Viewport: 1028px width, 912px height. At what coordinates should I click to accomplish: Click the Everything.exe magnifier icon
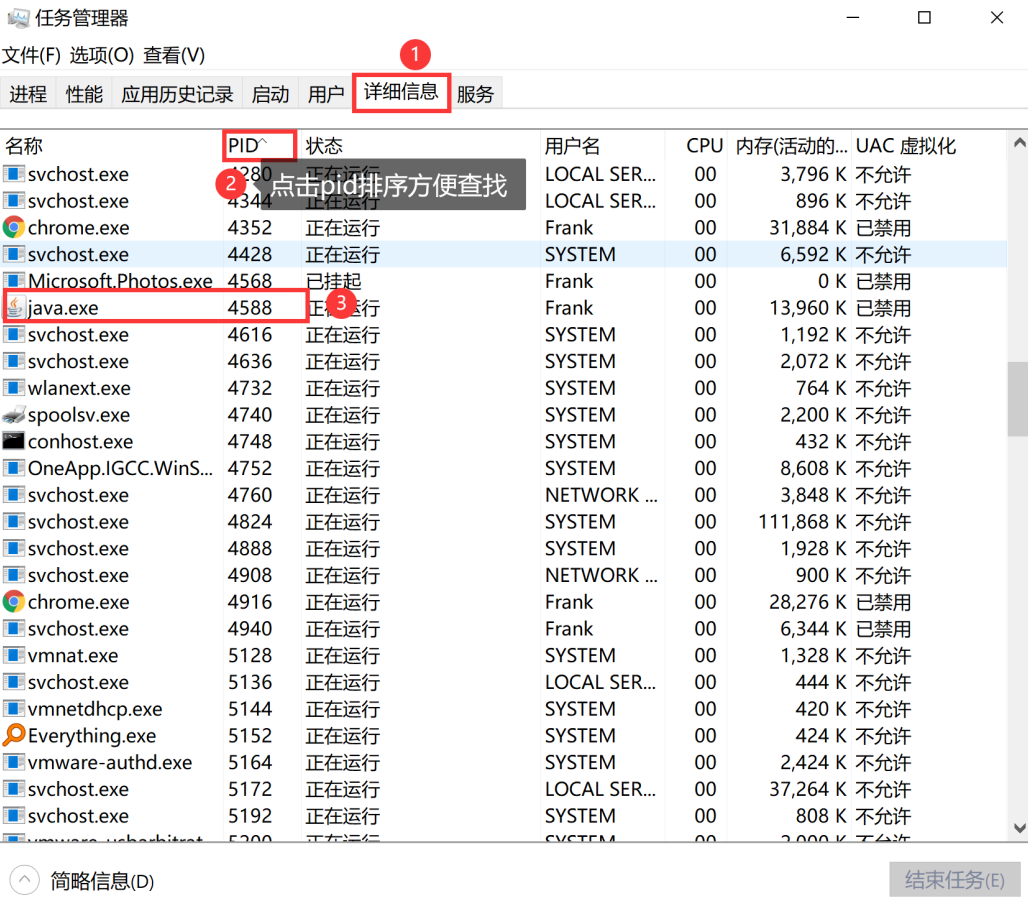(x=14, y=735)
